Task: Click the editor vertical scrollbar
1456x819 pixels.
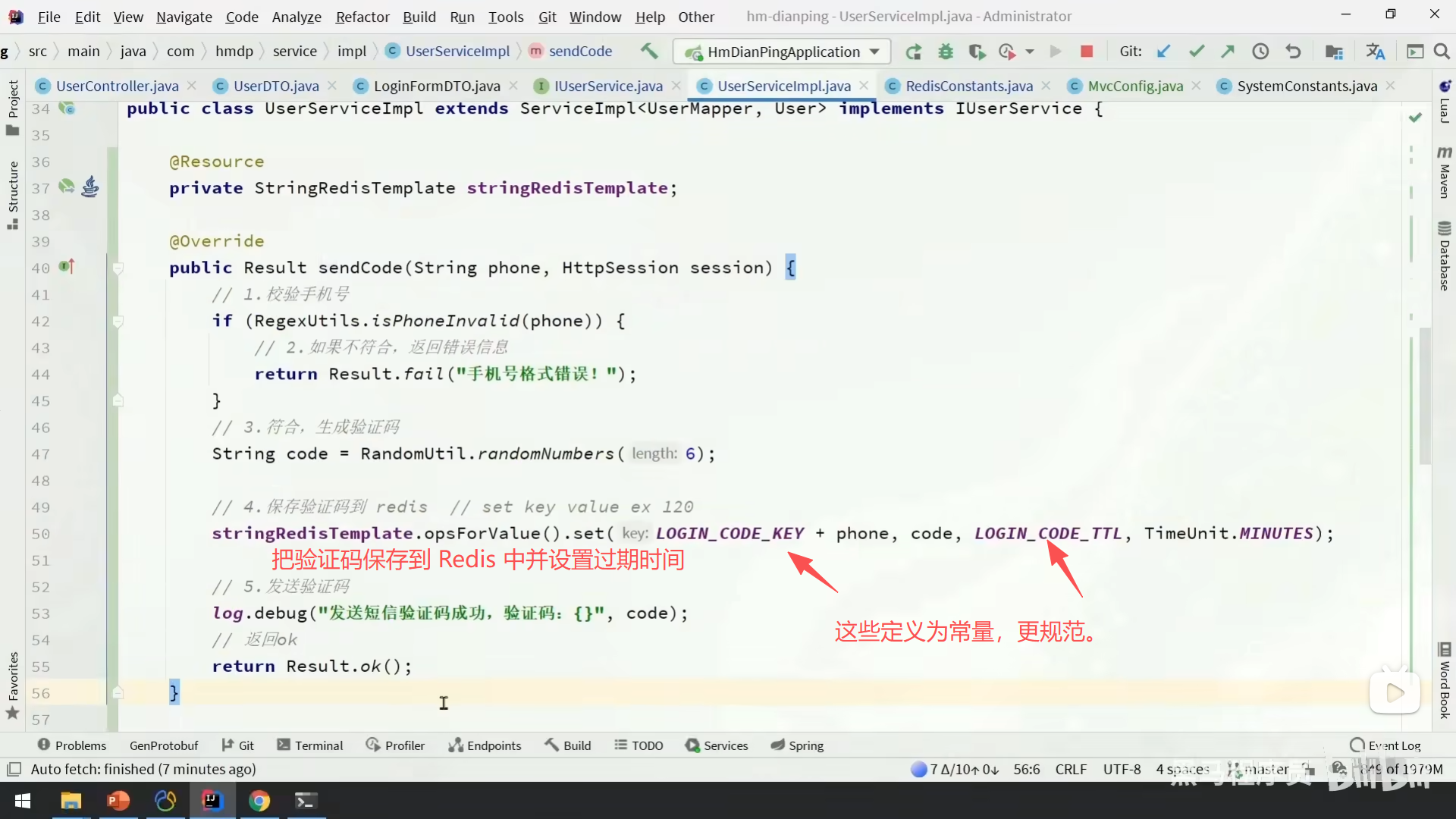Action: point(1425,394)
